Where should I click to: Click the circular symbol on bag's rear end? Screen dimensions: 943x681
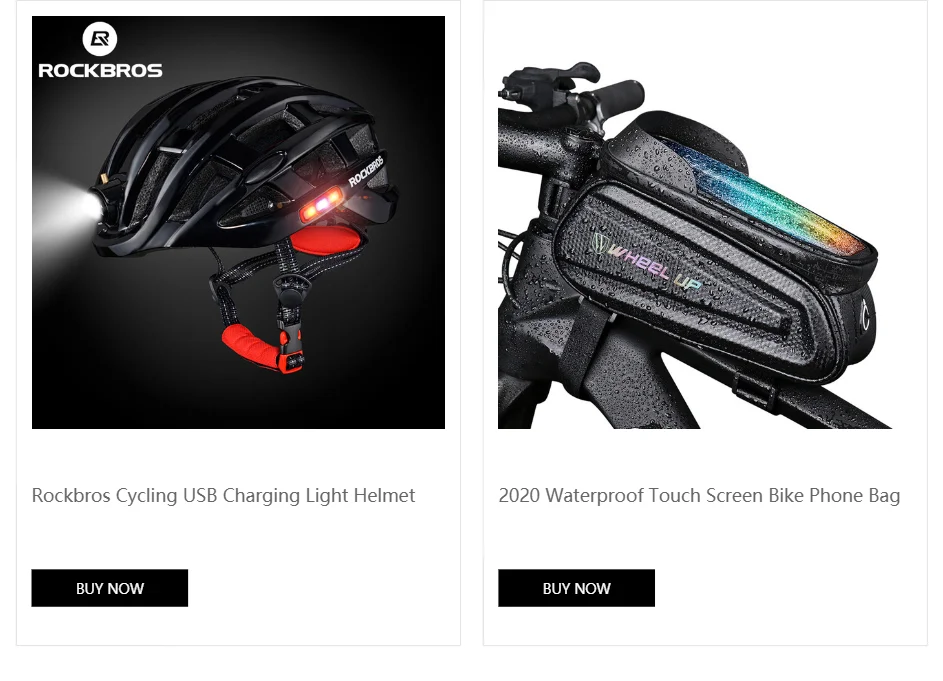coord(865,314)
